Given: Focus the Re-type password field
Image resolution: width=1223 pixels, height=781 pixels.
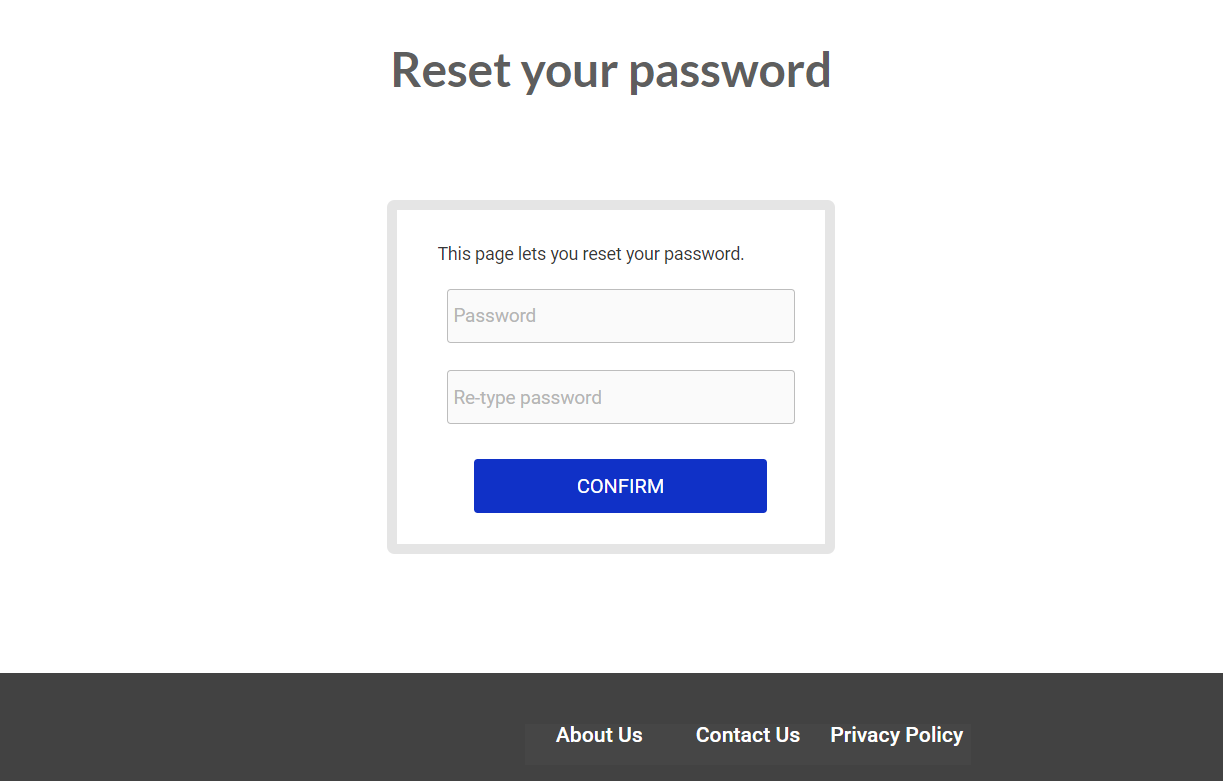Looking at the screenshot, I should 620,397.
